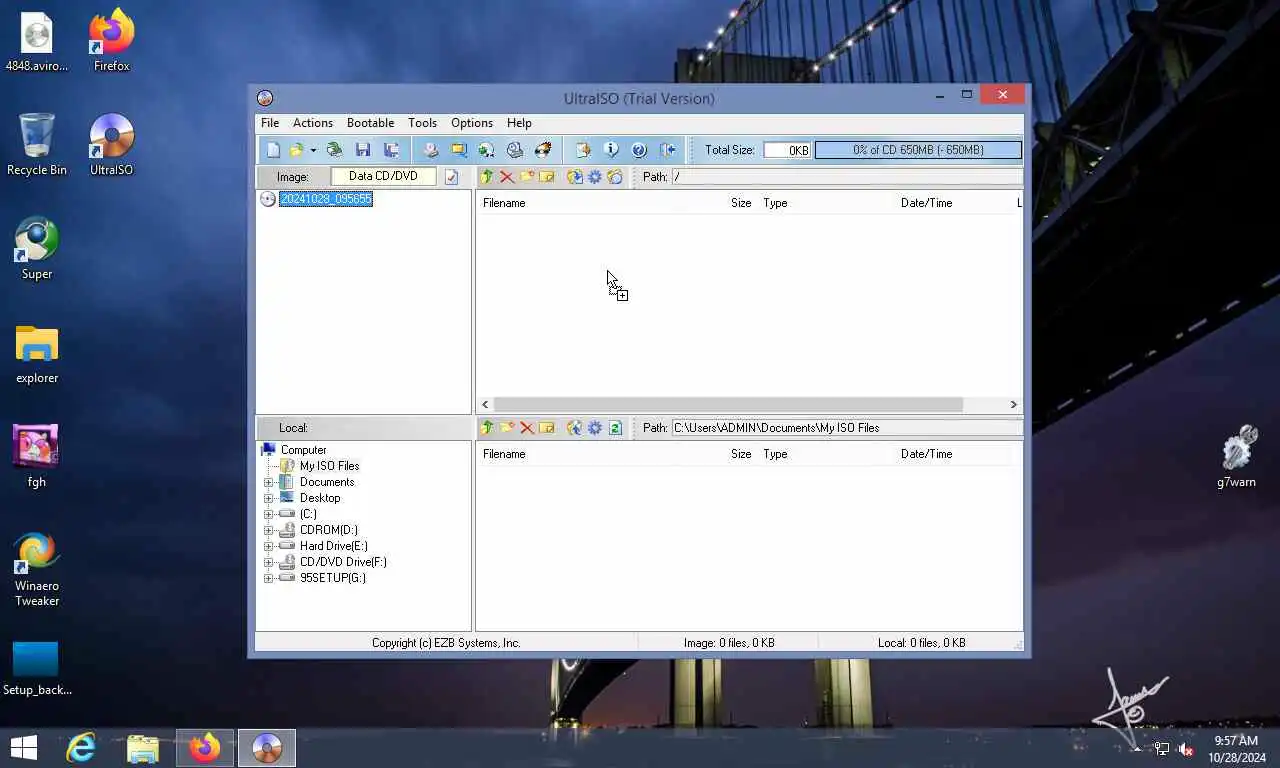Click the blue 'i' Image Information icon
This screenshot has height=768, width=1280.
coord(611,150)
